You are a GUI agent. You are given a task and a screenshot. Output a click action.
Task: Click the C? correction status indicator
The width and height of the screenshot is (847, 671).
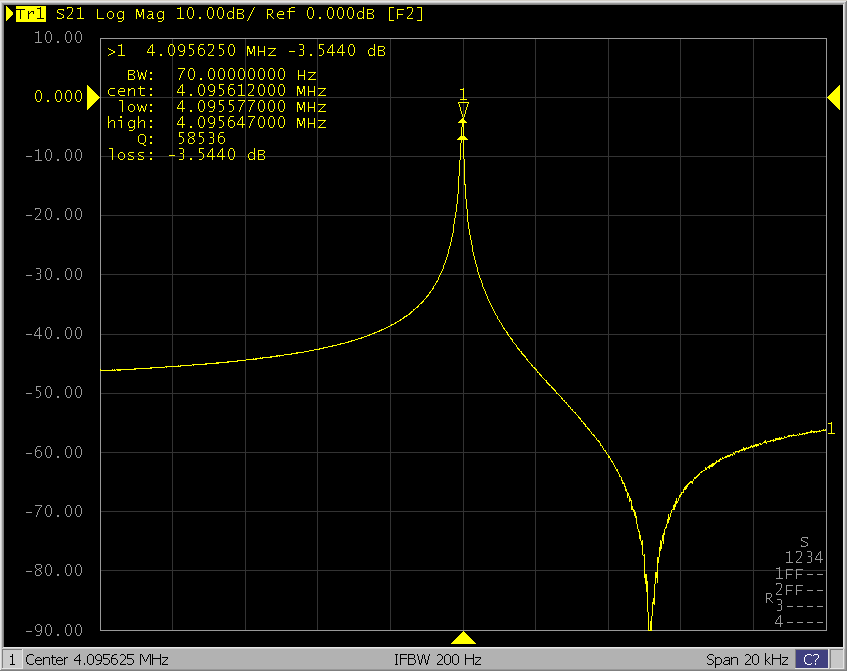(x=811, y=660)
